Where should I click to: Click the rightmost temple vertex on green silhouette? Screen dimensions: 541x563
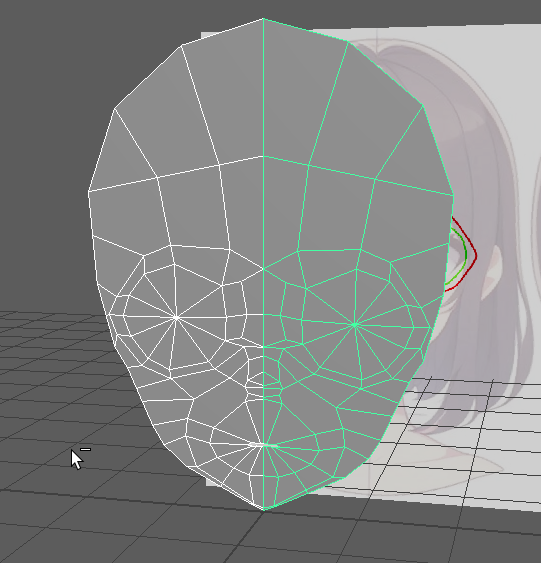453,195
